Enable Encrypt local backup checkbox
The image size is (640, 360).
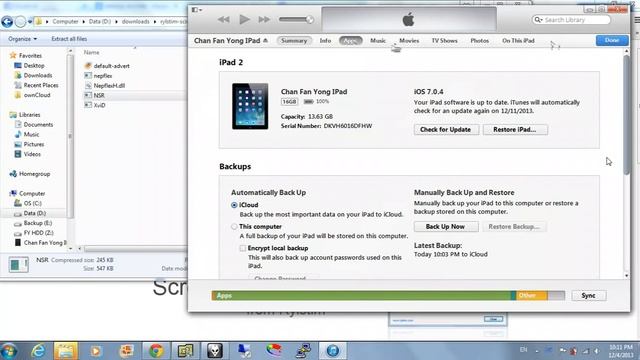tap(243, 248)
